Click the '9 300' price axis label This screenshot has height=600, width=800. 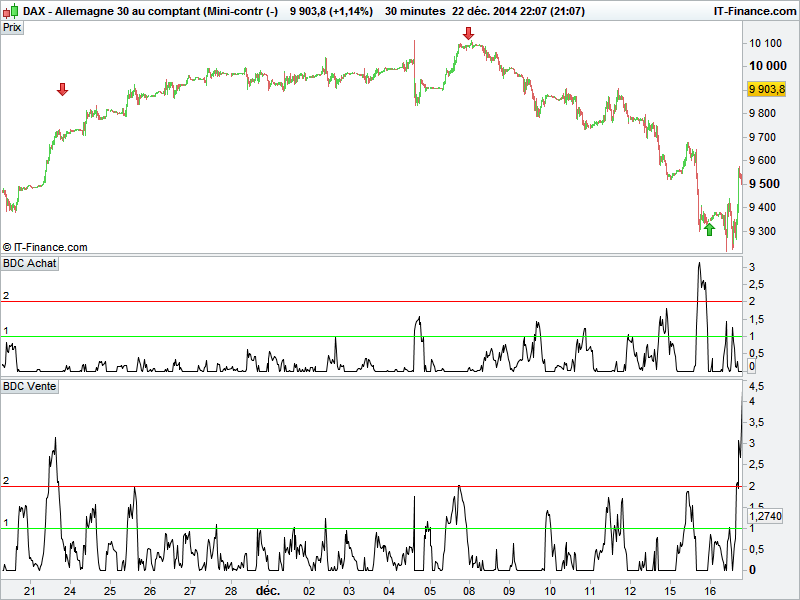(x=762, y=231)
